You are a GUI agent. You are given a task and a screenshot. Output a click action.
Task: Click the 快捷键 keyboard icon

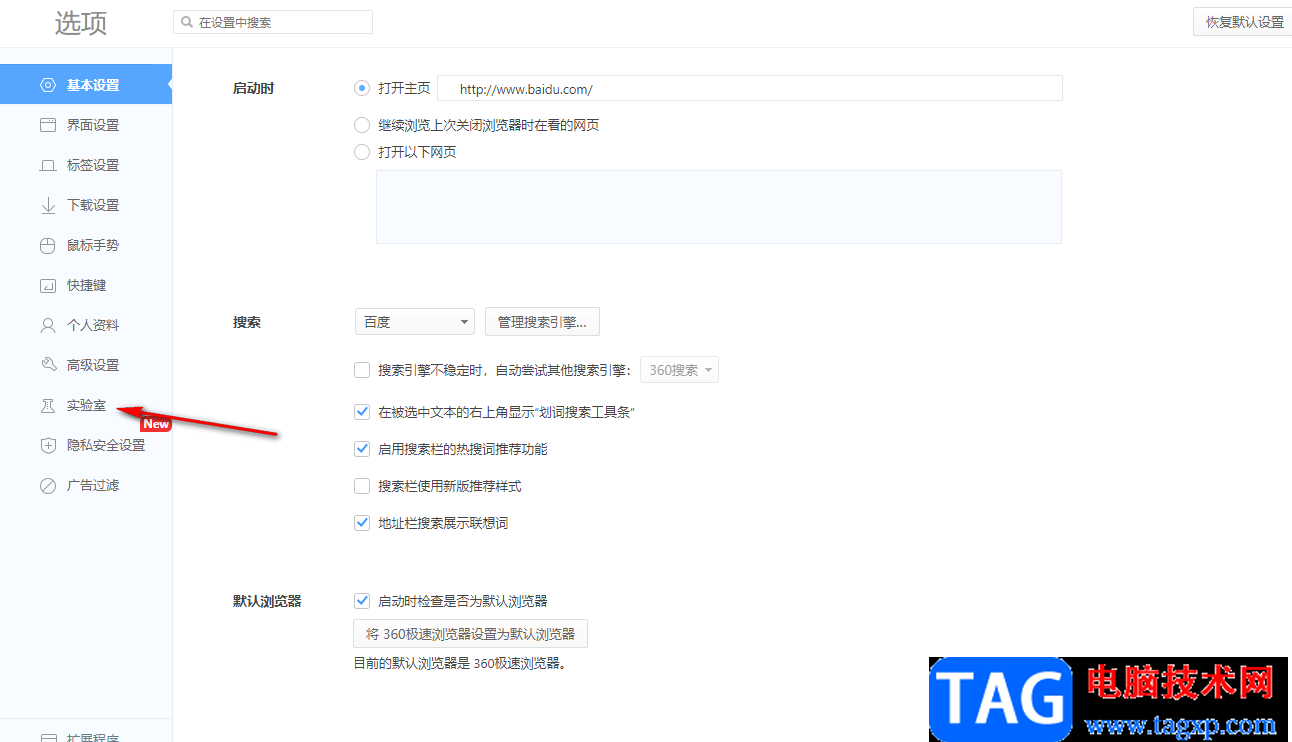click(x=48, y=285)
